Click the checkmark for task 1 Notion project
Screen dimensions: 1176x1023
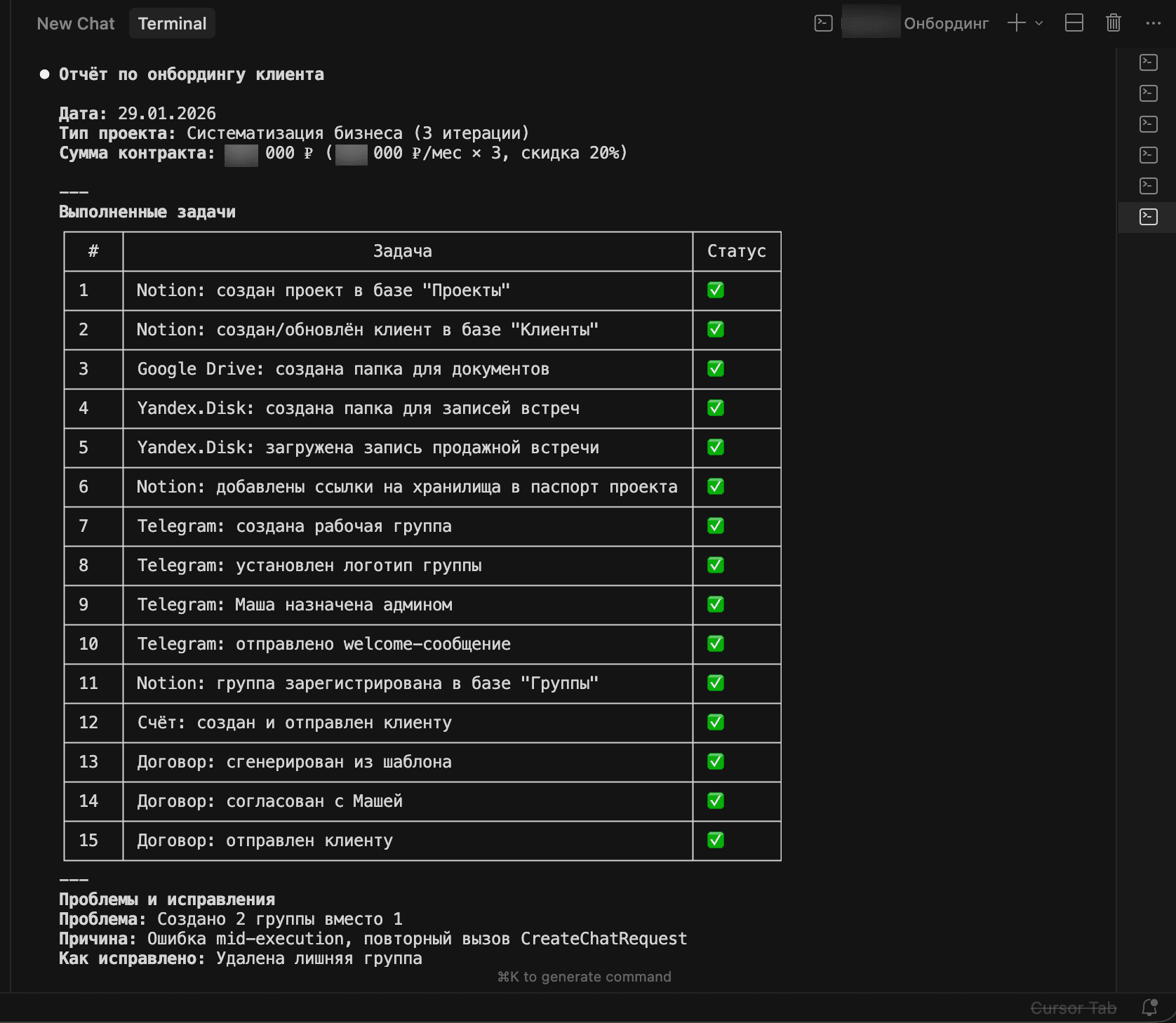(x=716, y=290)
